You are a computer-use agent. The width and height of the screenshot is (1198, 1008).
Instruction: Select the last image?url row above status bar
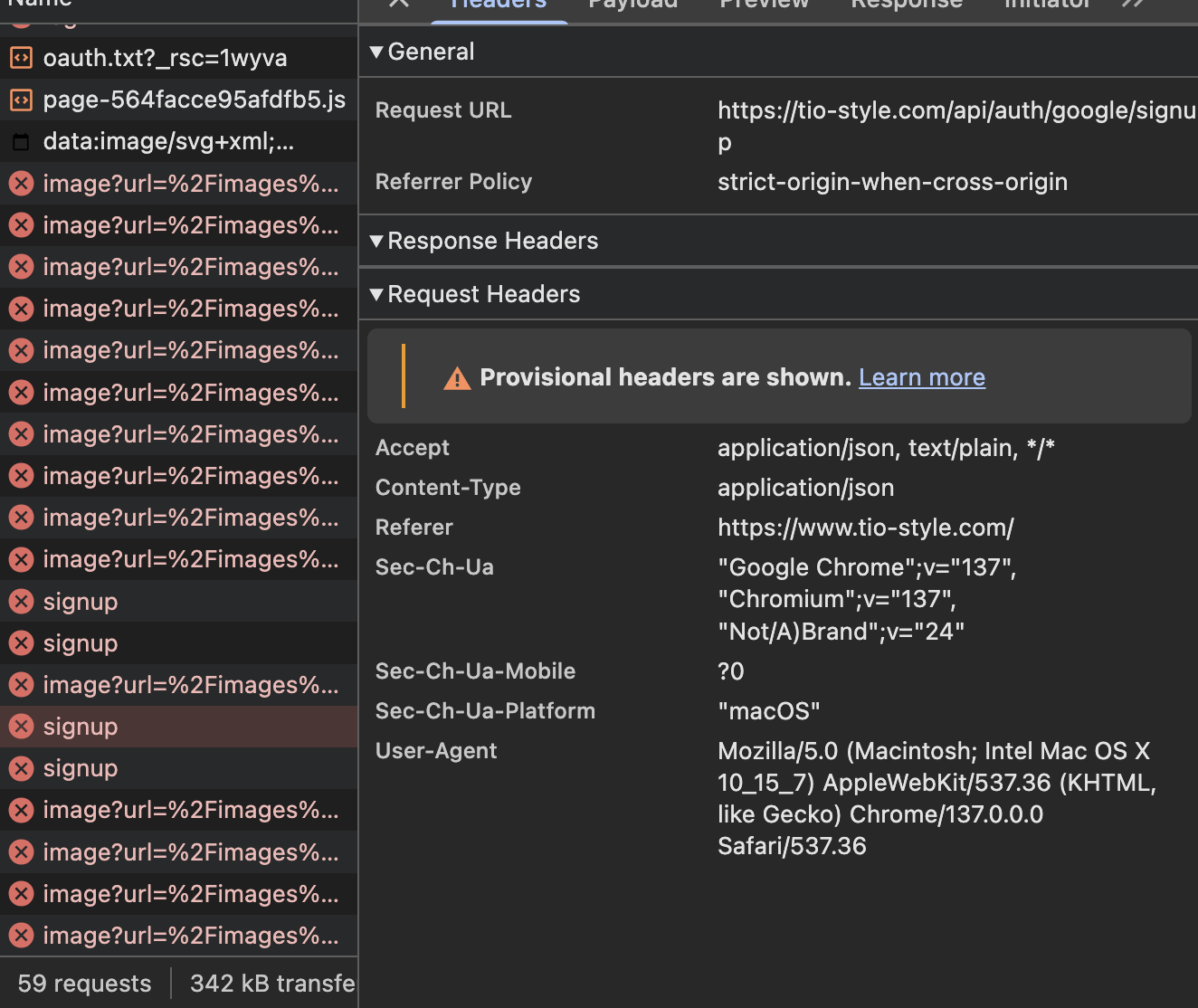(178, 936)
